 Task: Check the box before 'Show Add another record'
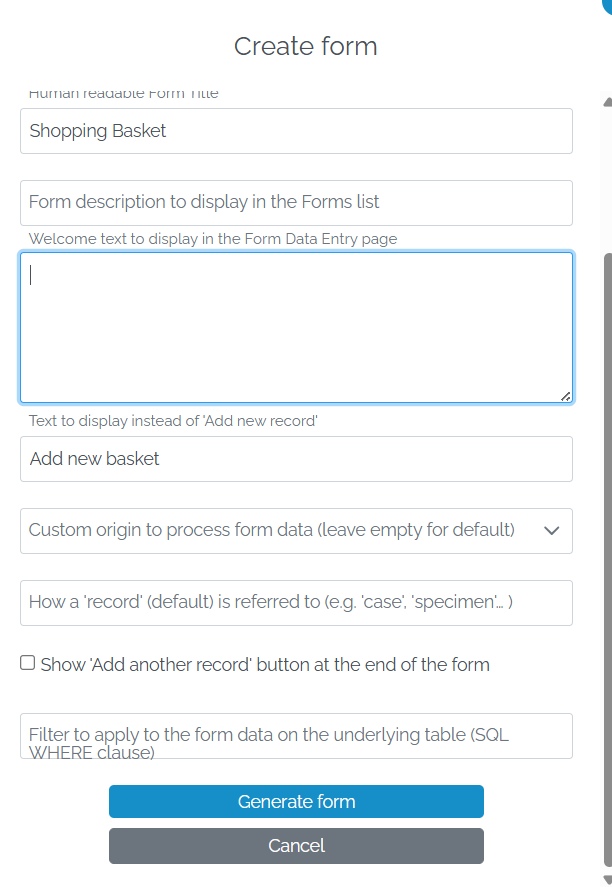pos(27,661)
